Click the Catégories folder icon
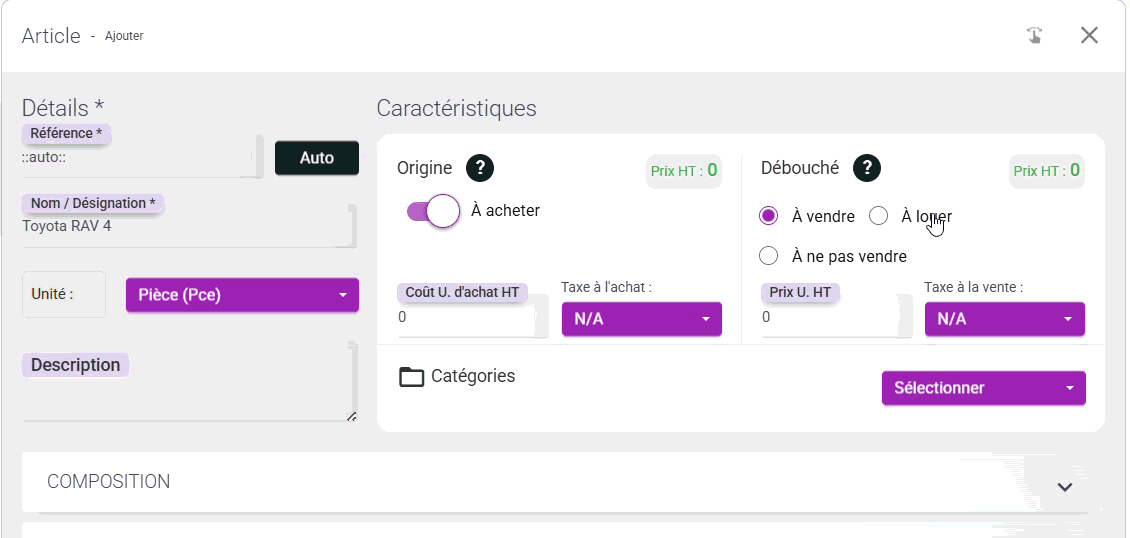The image size is (1130, 538). point(411,377)
